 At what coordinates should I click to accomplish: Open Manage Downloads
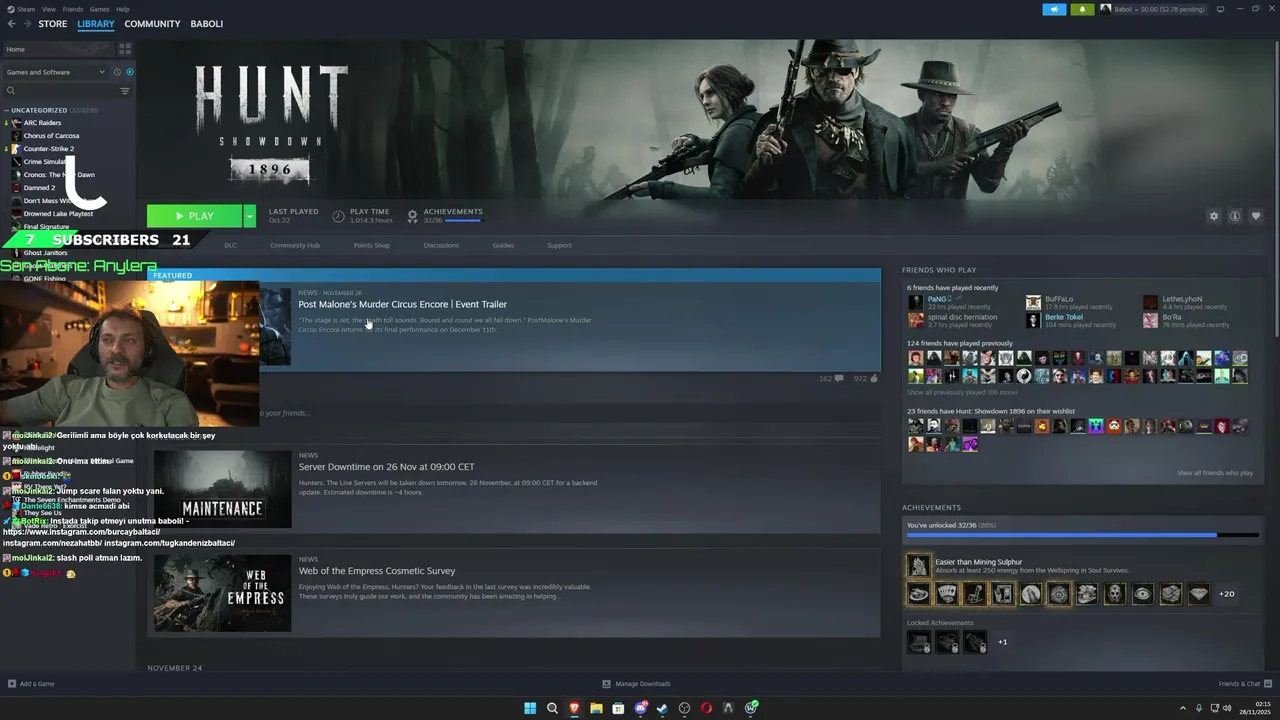[x=637, y=684]
